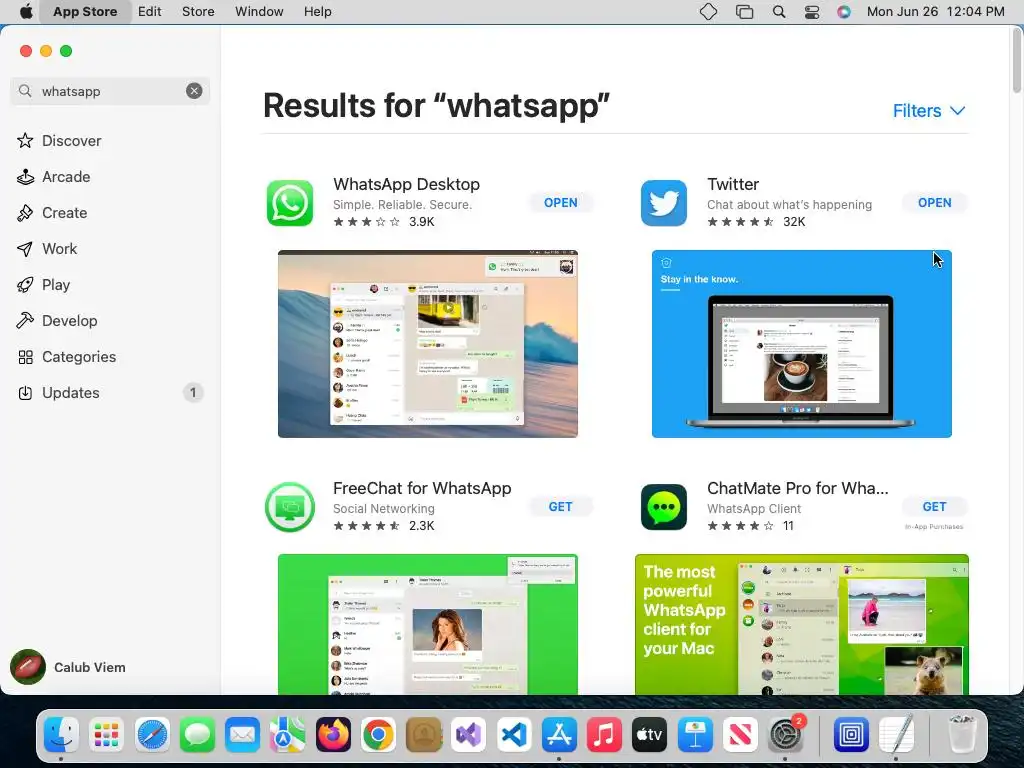Expand the Filters dropdown
The width and height of the screenshot is (1024, 768).
[x=929, y=111]
